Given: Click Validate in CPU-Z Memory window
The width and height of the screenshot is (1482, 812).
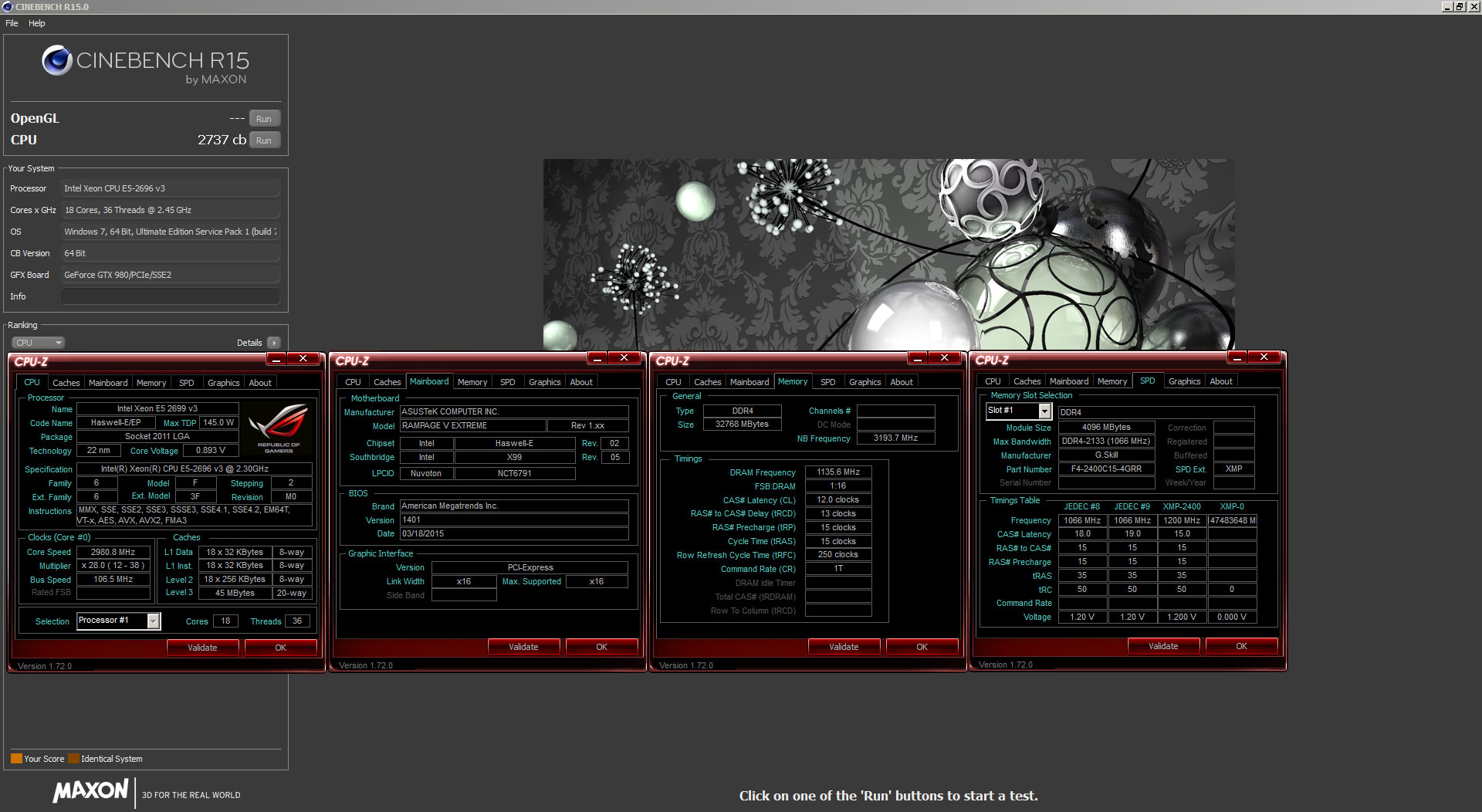Looking at the screenshot, I should point(844,647).
